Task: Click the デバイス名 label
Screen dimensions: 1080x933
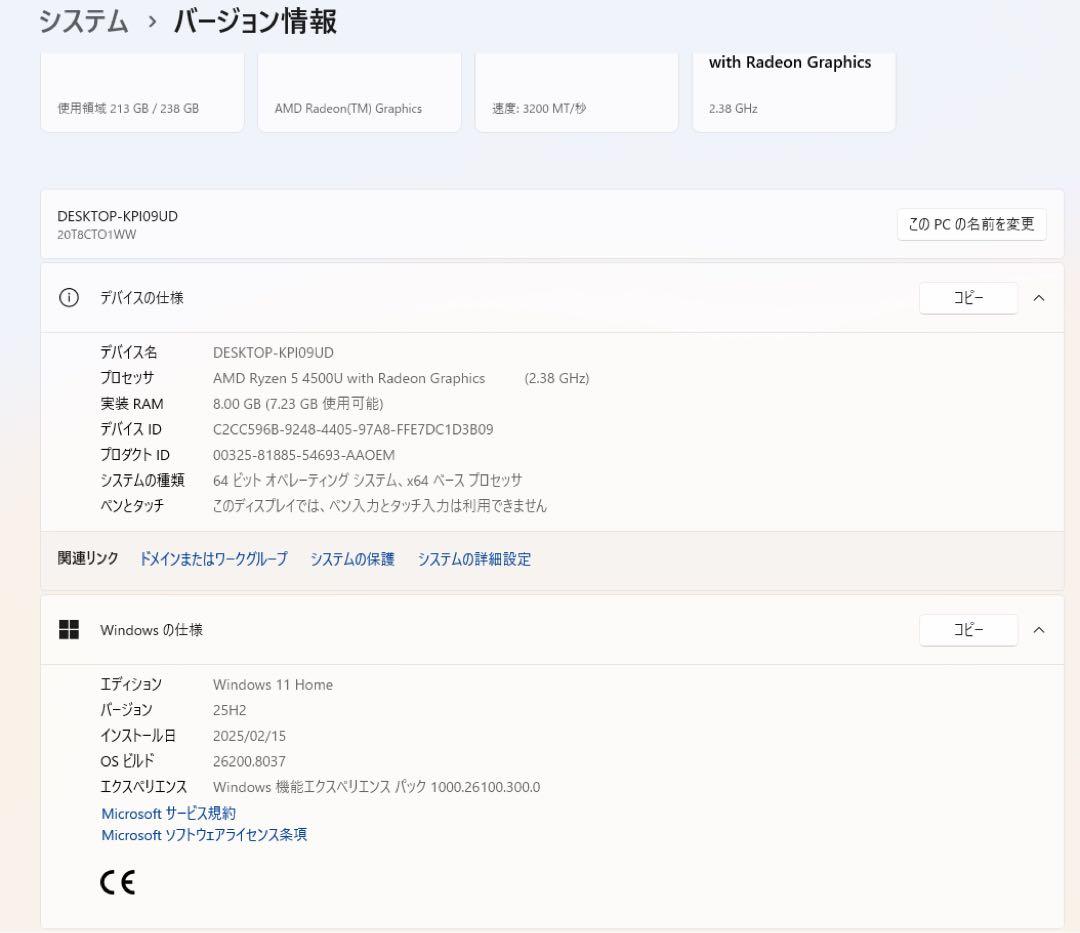Action: [x=129, y=353]
